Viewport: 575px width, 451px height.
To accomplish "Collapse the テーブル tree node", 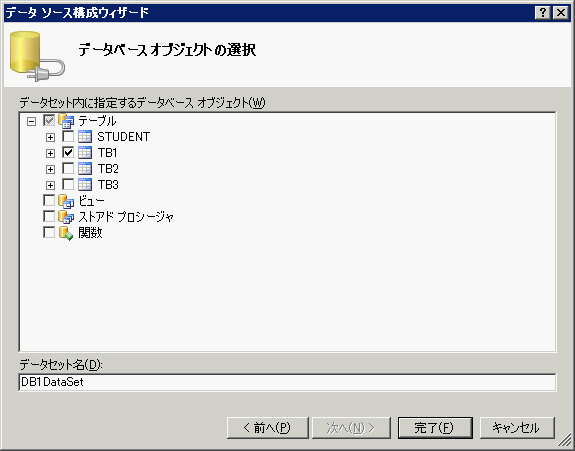I will 32,121.
